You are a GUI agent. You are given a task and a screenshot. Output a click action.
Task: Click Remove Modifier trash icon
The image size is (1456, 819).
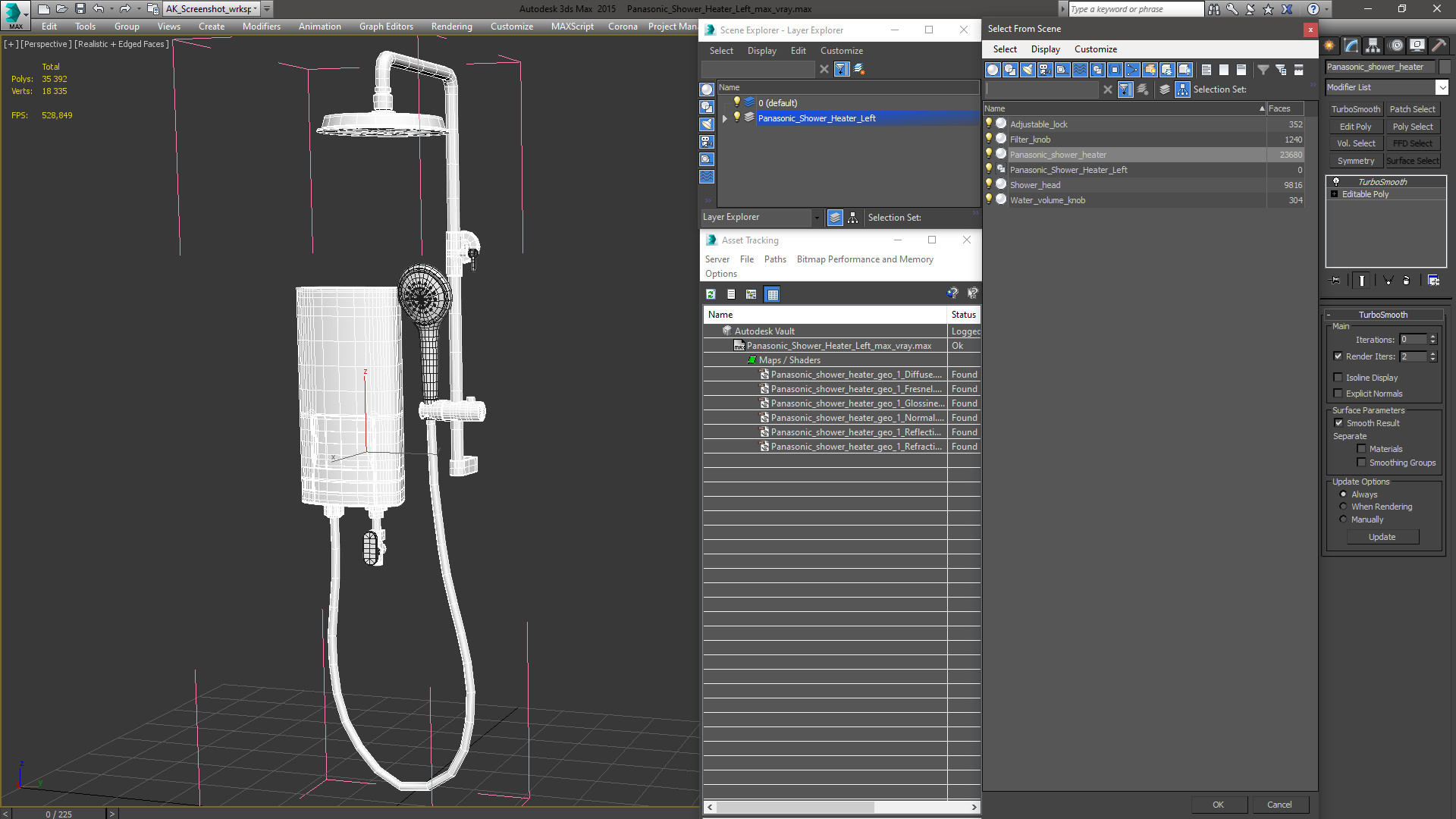tap(1406, 281)
